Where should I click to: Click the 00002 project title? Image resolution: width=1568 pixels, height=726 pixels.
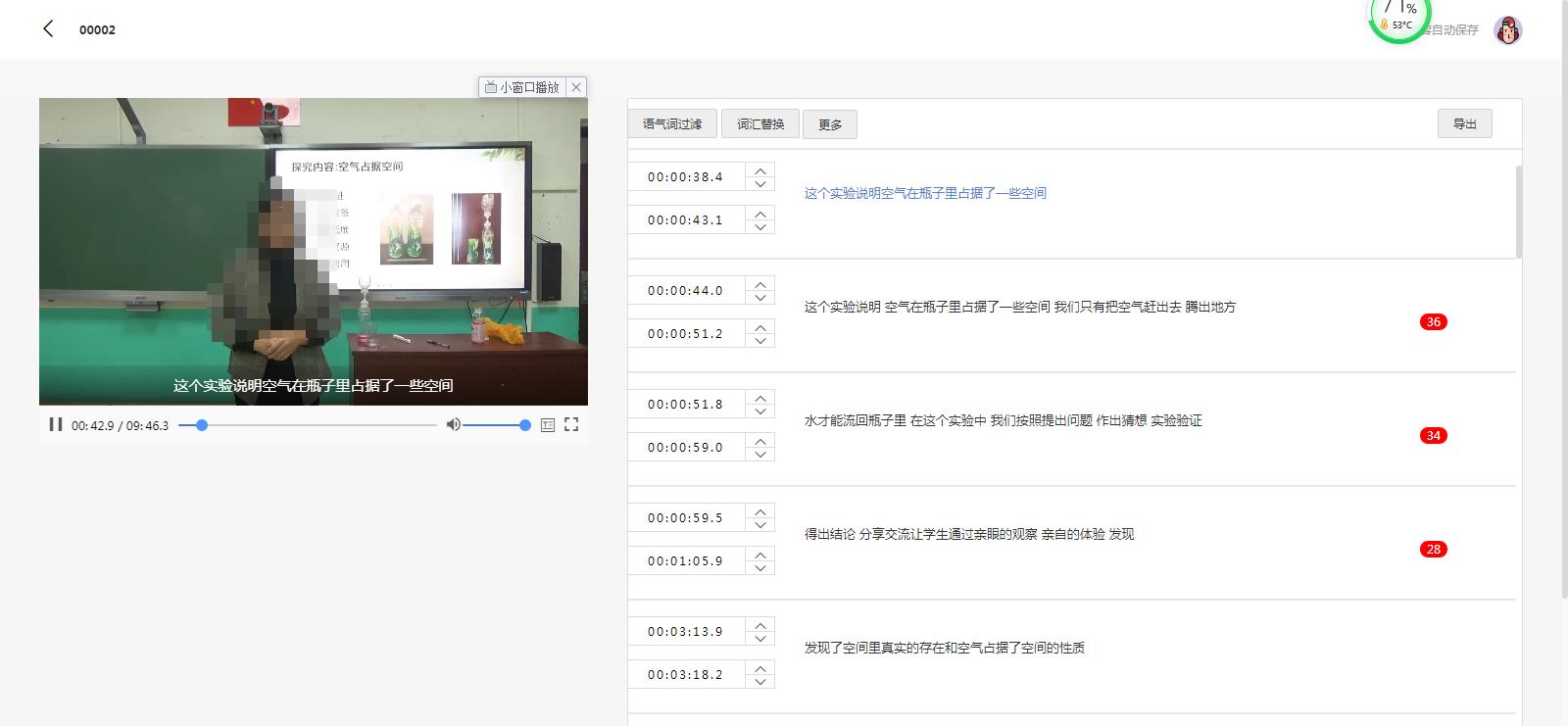coord(97,29)
